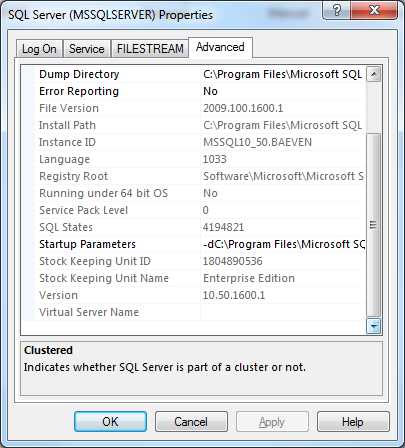This screenshot has height=448, width=405.
Task: Open Help for this dialog
Action: [353, 422]
